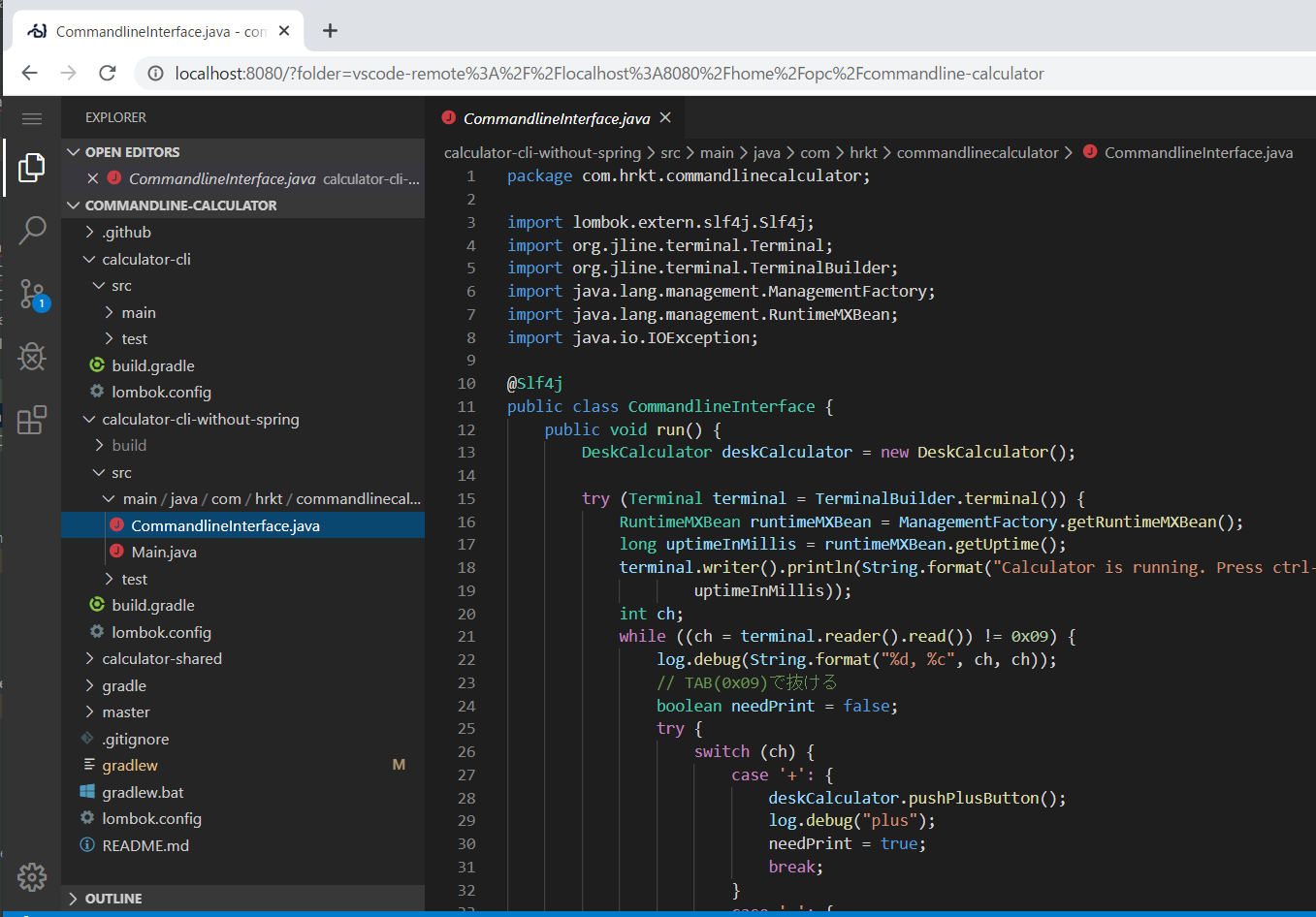Expand the OUTLINE section
This screenshot has width=1316, height=917.
tap(112, 899)
